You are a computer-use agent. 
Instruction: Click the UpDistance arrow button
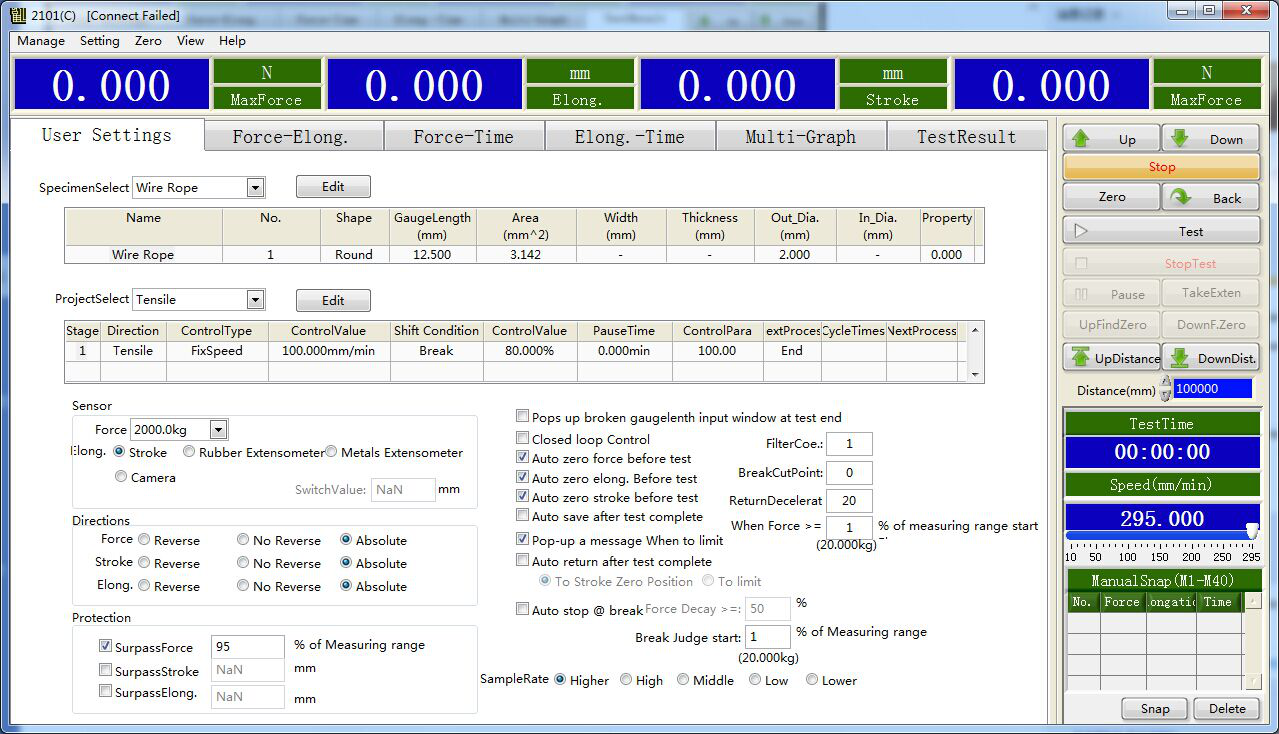1111,358
